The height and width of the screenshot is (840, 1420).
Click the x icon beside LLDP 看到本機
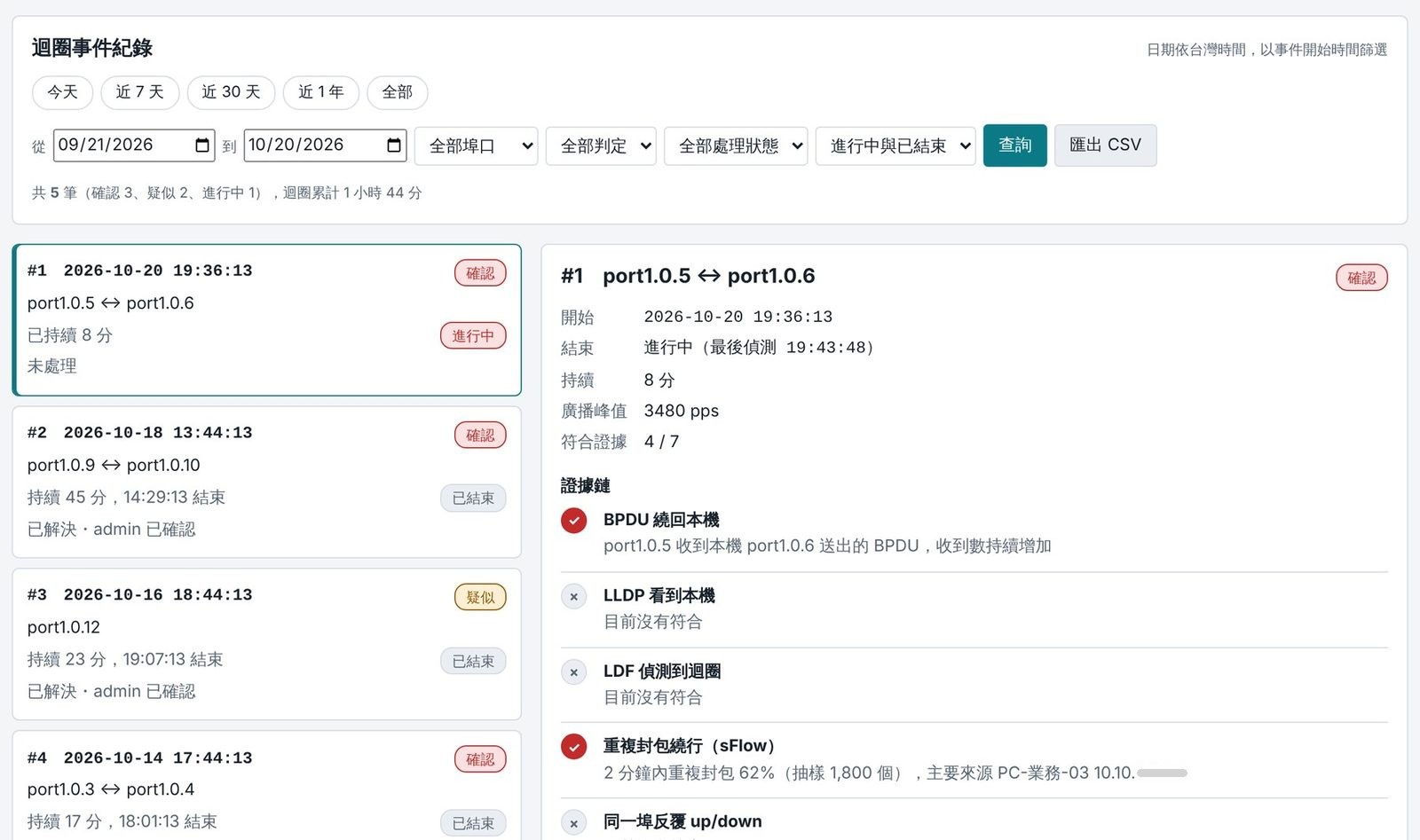[x=574, y=597]
